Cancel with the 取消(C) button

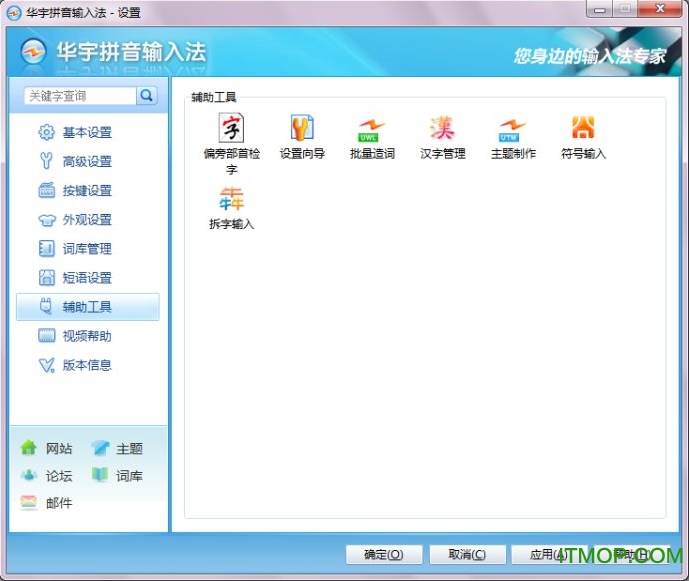[x=467, y=554]
